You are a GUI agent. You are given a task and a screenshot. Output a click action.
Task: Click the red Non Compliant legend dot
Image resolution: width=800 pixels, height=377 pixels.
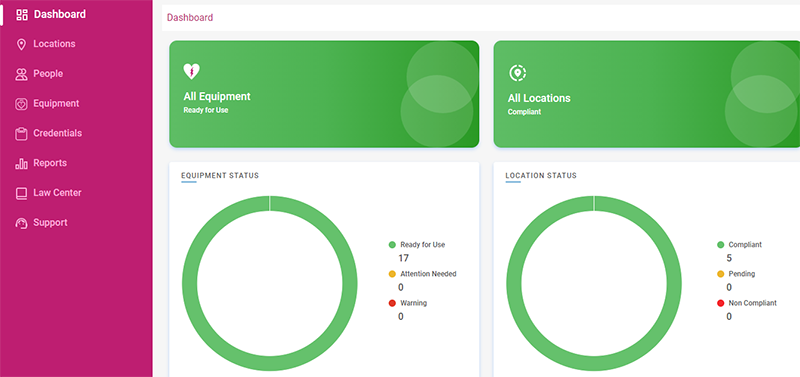(720, 303)
